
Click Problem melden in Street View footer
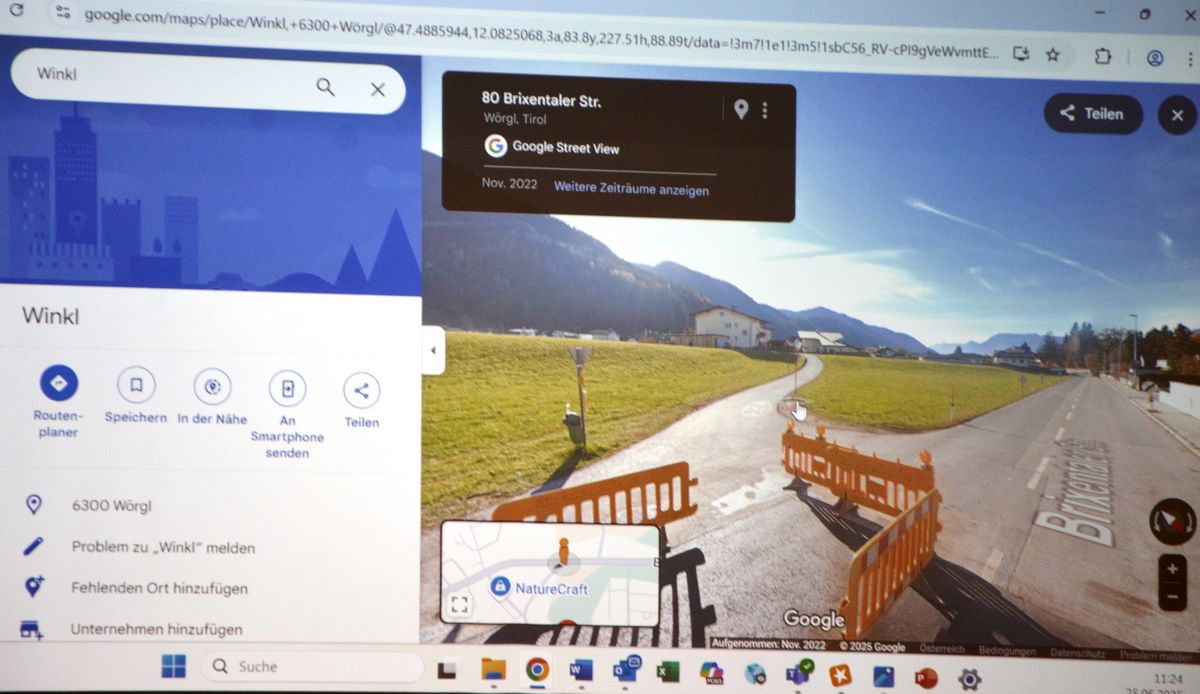pyautogui.click(x=1156, y=656)
